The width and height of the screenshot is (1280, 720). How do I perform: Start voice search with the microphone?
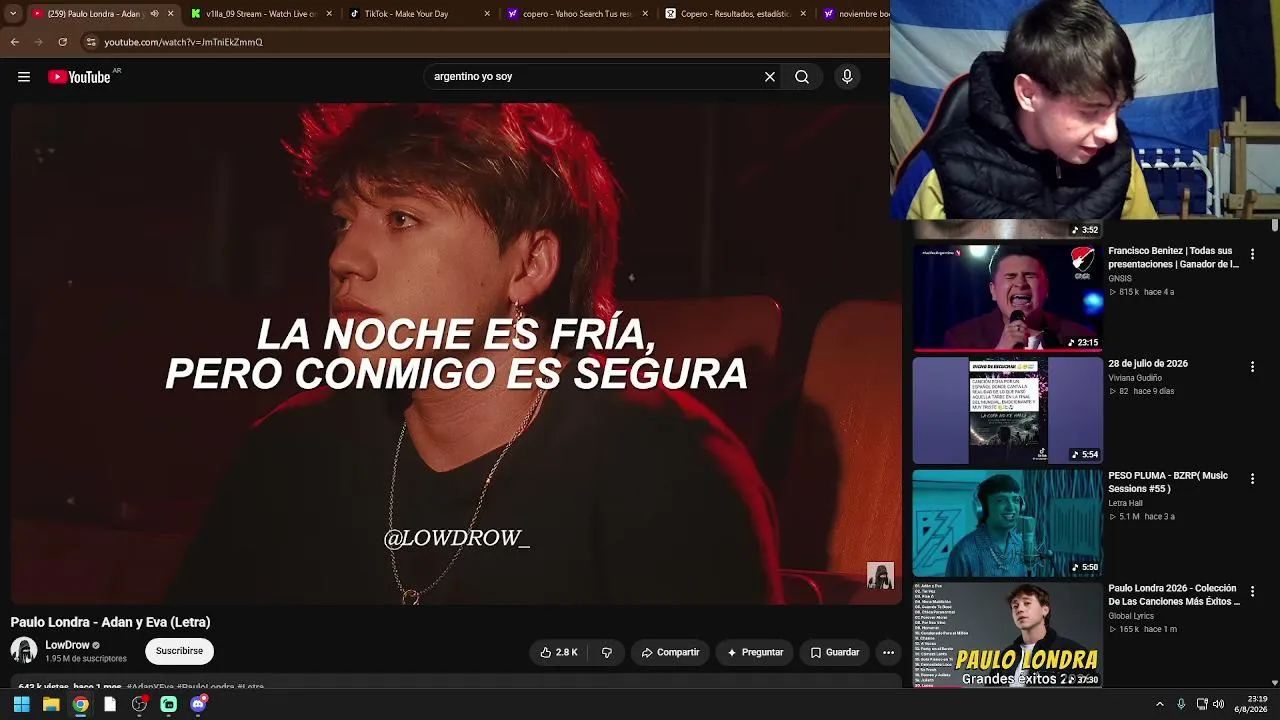pos(847,77)
